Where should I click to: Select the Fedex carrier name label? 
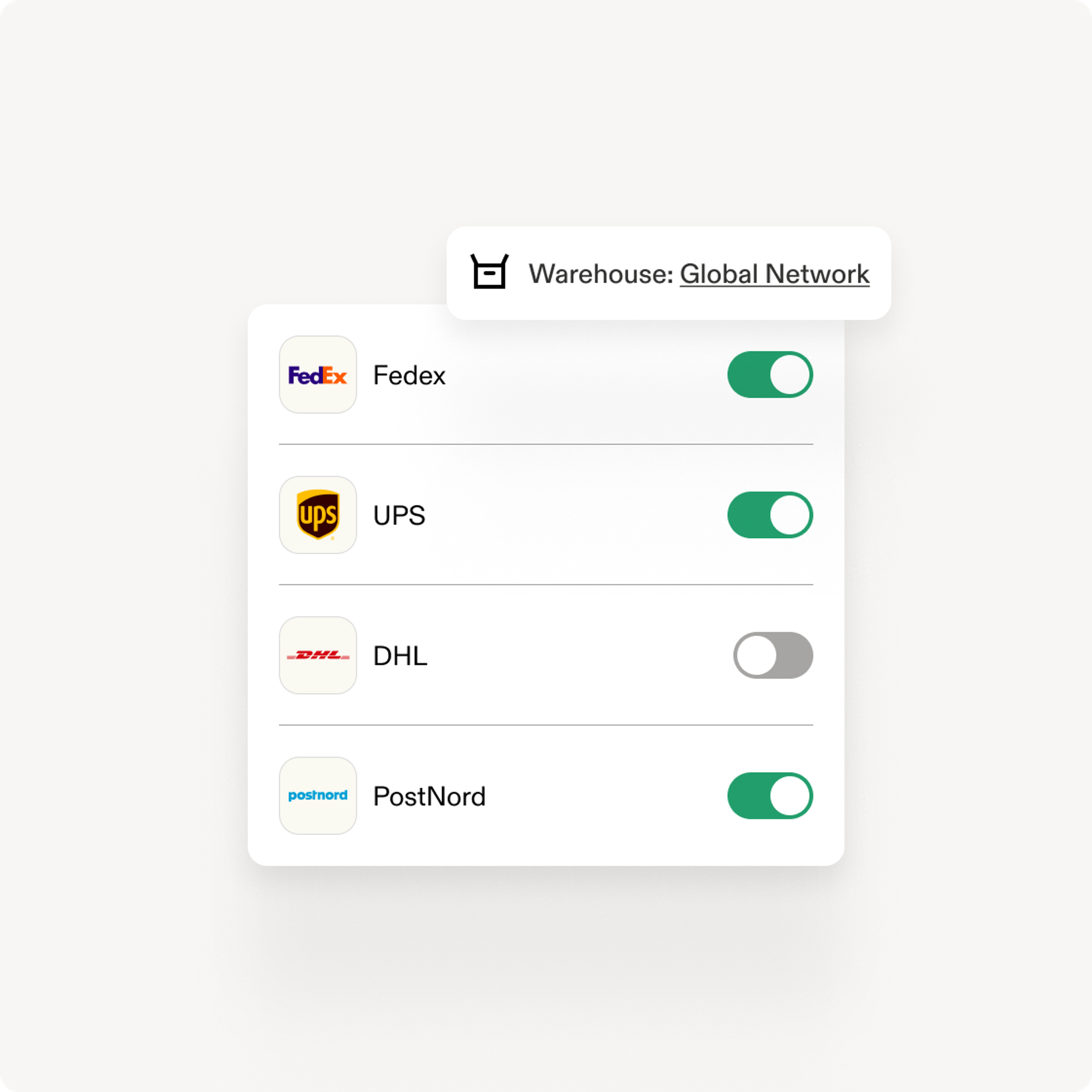pyautogui.click(x=409, y=375)
